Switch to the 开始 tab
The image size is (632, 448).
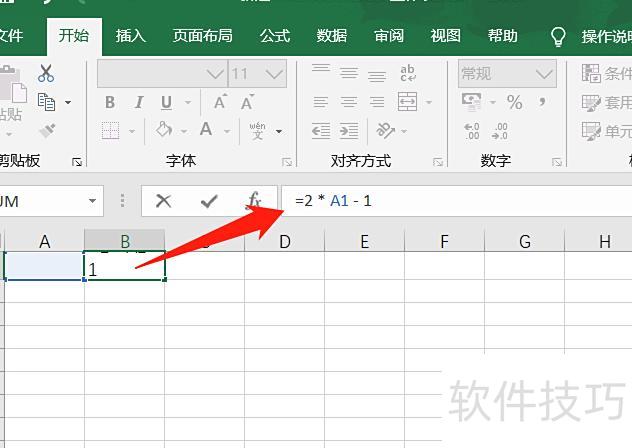pos(74,36)
